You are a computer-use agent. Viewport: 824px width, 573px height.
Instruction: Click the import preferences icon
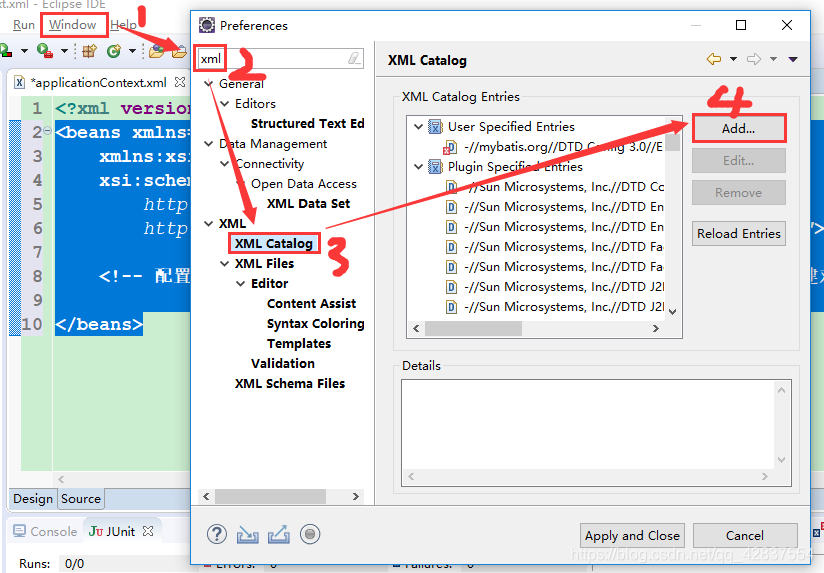(x=248, y=535)
